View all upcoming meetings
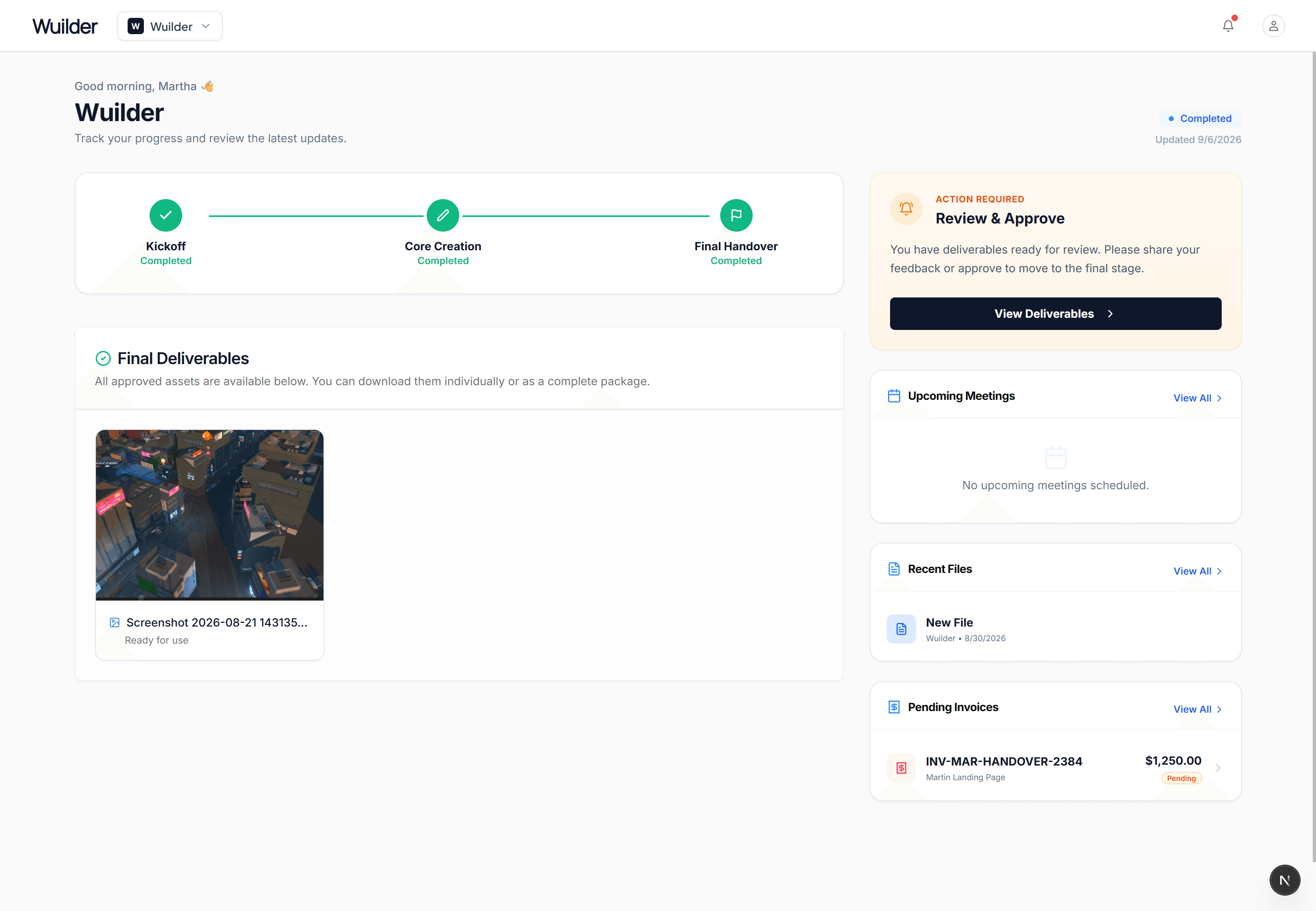The height and width of the screenshot is (911, 1316). click(1197, 398)
